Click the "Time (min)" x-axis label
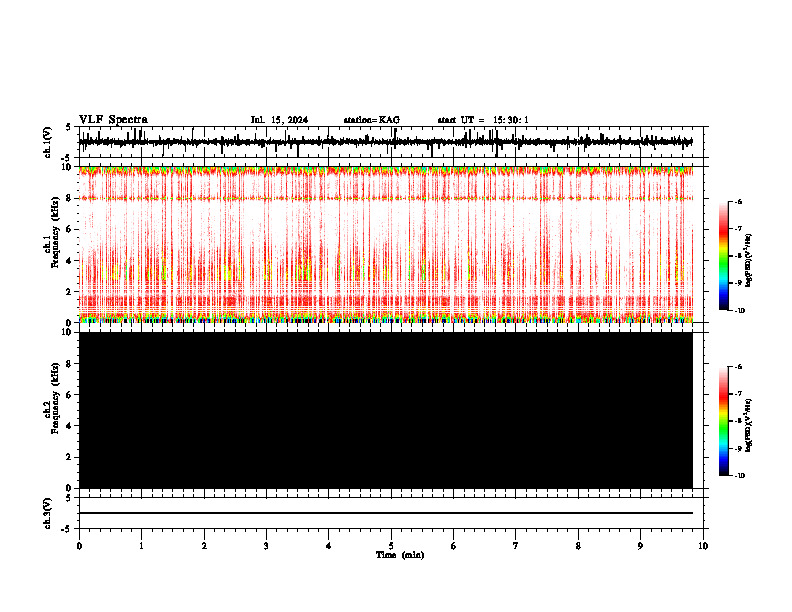The image size is (792, 612). tap(400, 555)
